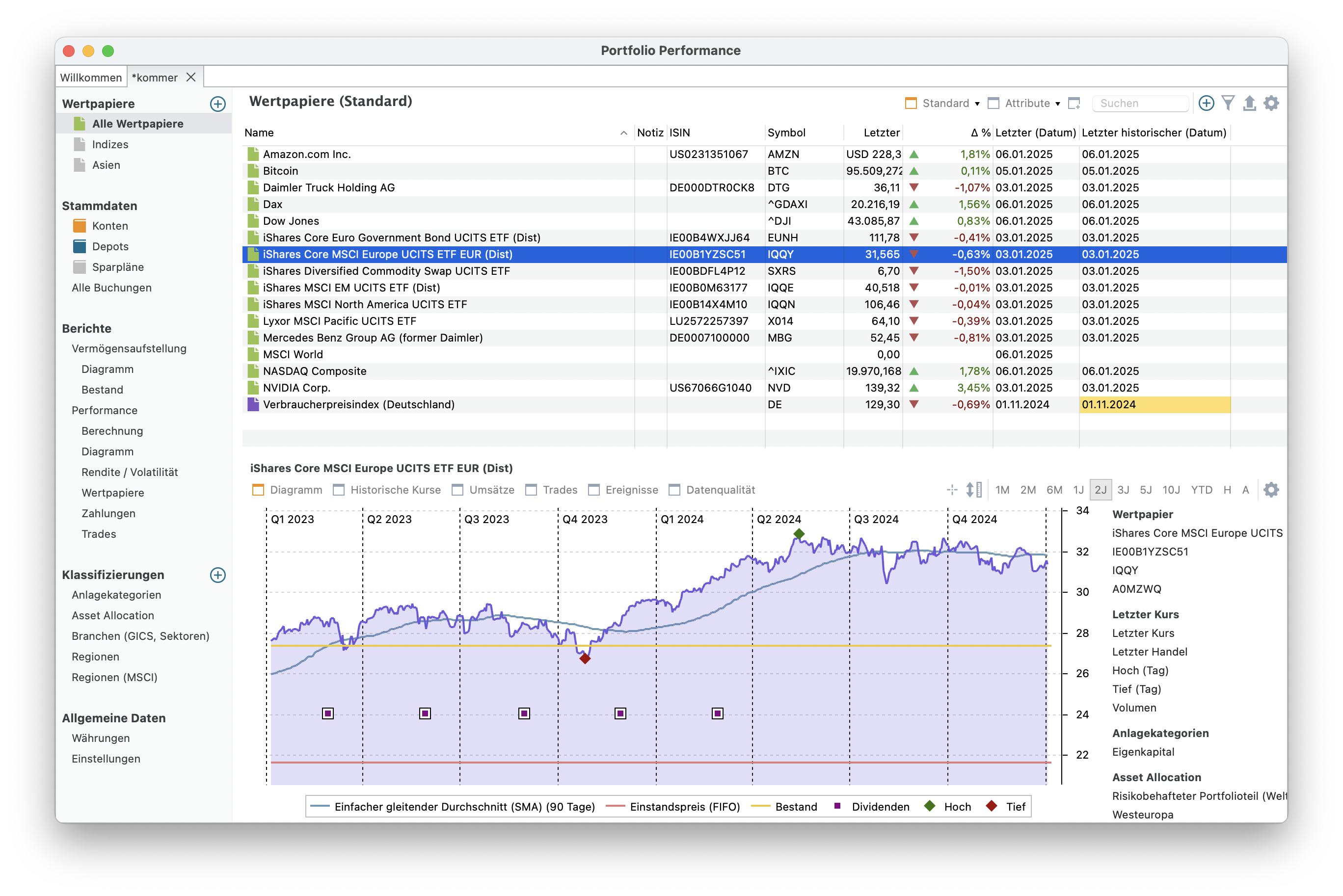Click the Depots blue icon
The width and height of the screenshot is (1343, 896).
[x=80, y=246]
